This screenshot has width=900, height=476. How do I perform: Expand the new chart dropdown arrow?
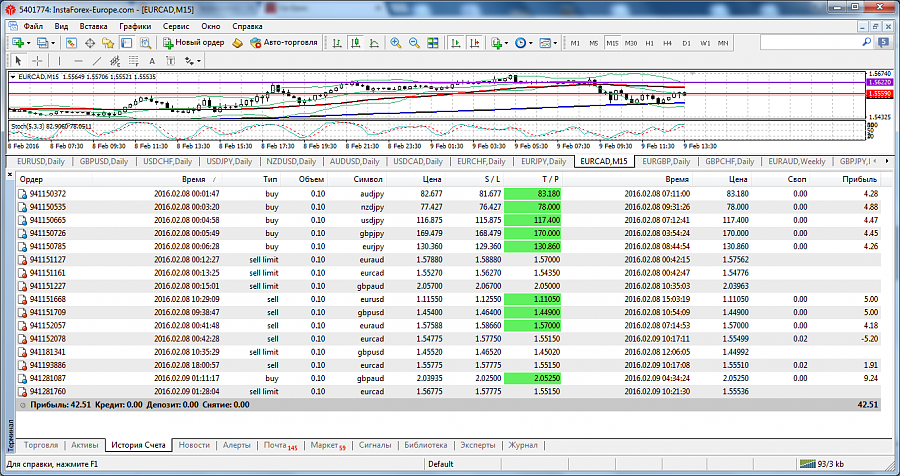28,43
